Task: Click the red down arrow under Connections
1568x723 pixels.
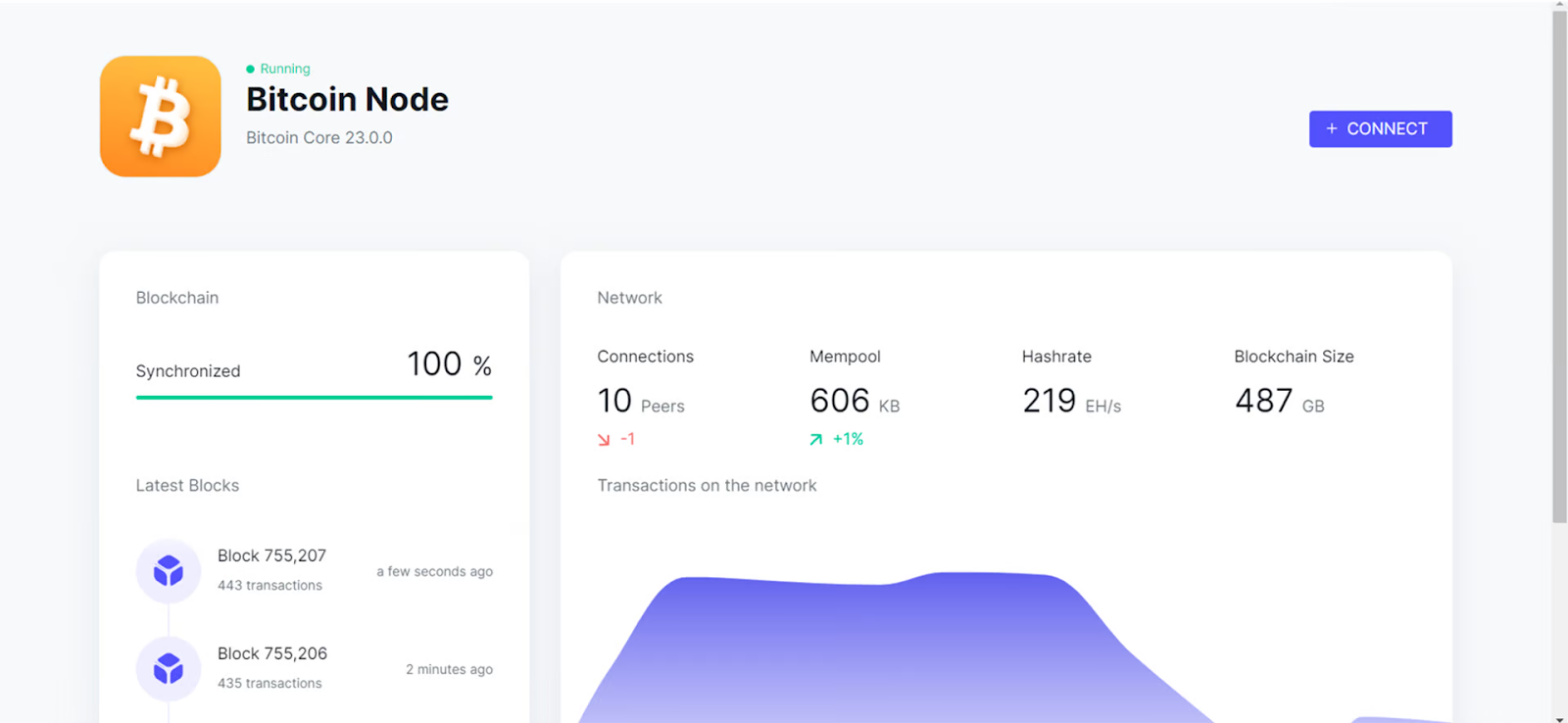Action: [604, 440]
